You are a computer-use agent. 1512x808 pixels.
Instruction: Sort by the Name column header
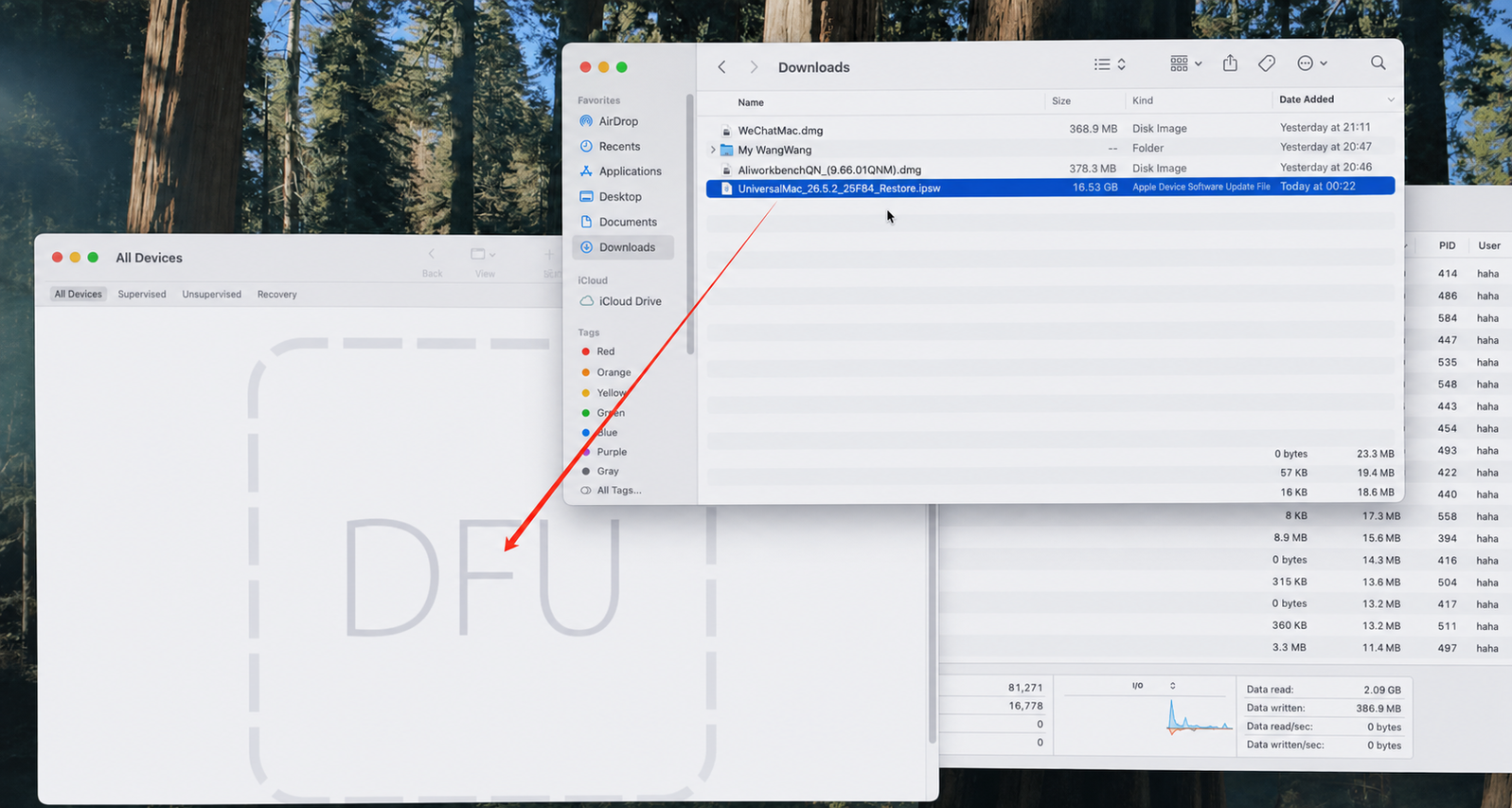[x=751, y=102]
